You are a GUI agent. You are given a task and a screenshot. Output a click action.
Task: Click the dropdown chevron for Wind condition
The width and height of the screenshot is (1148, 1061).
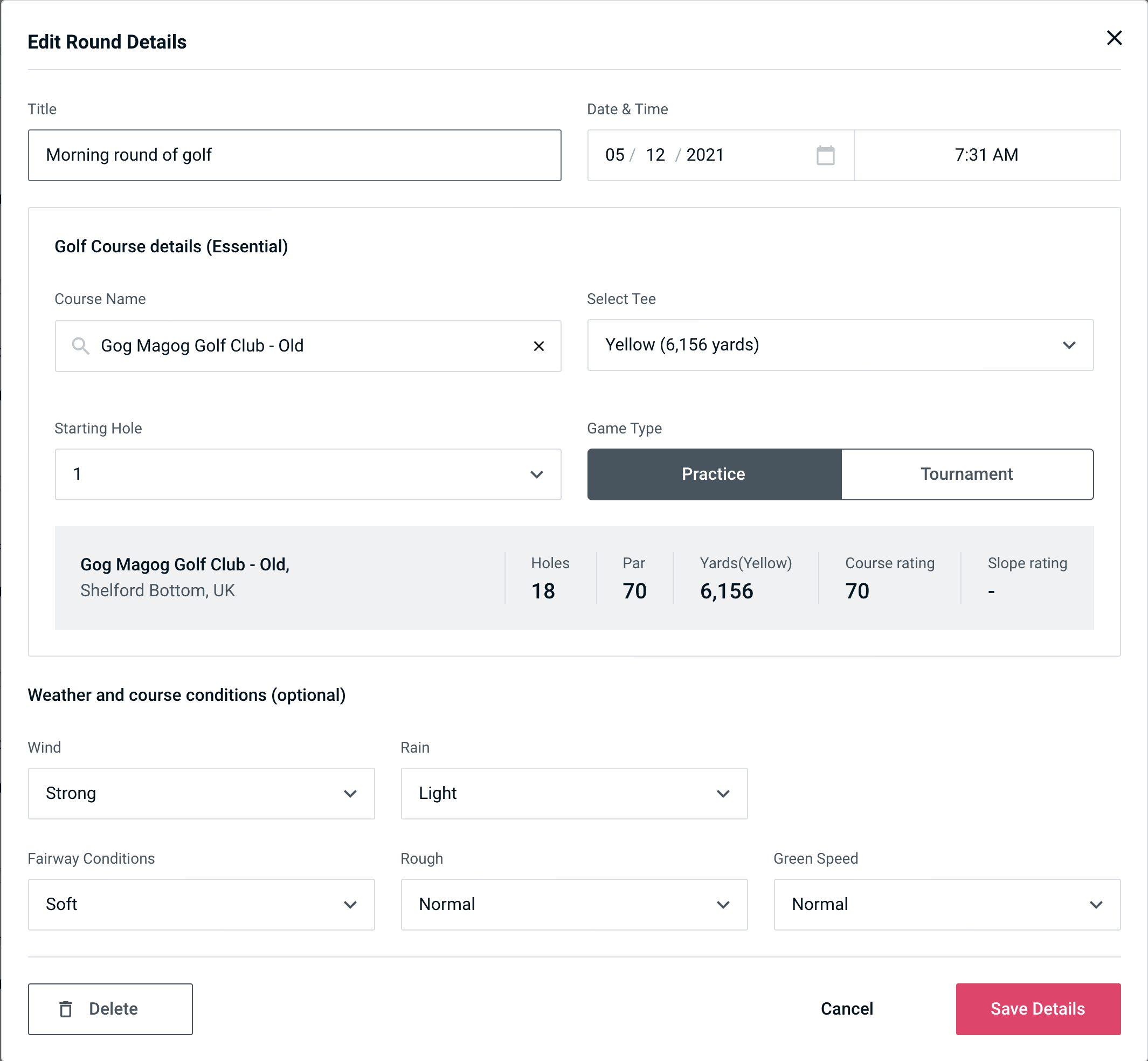[350, 793]
